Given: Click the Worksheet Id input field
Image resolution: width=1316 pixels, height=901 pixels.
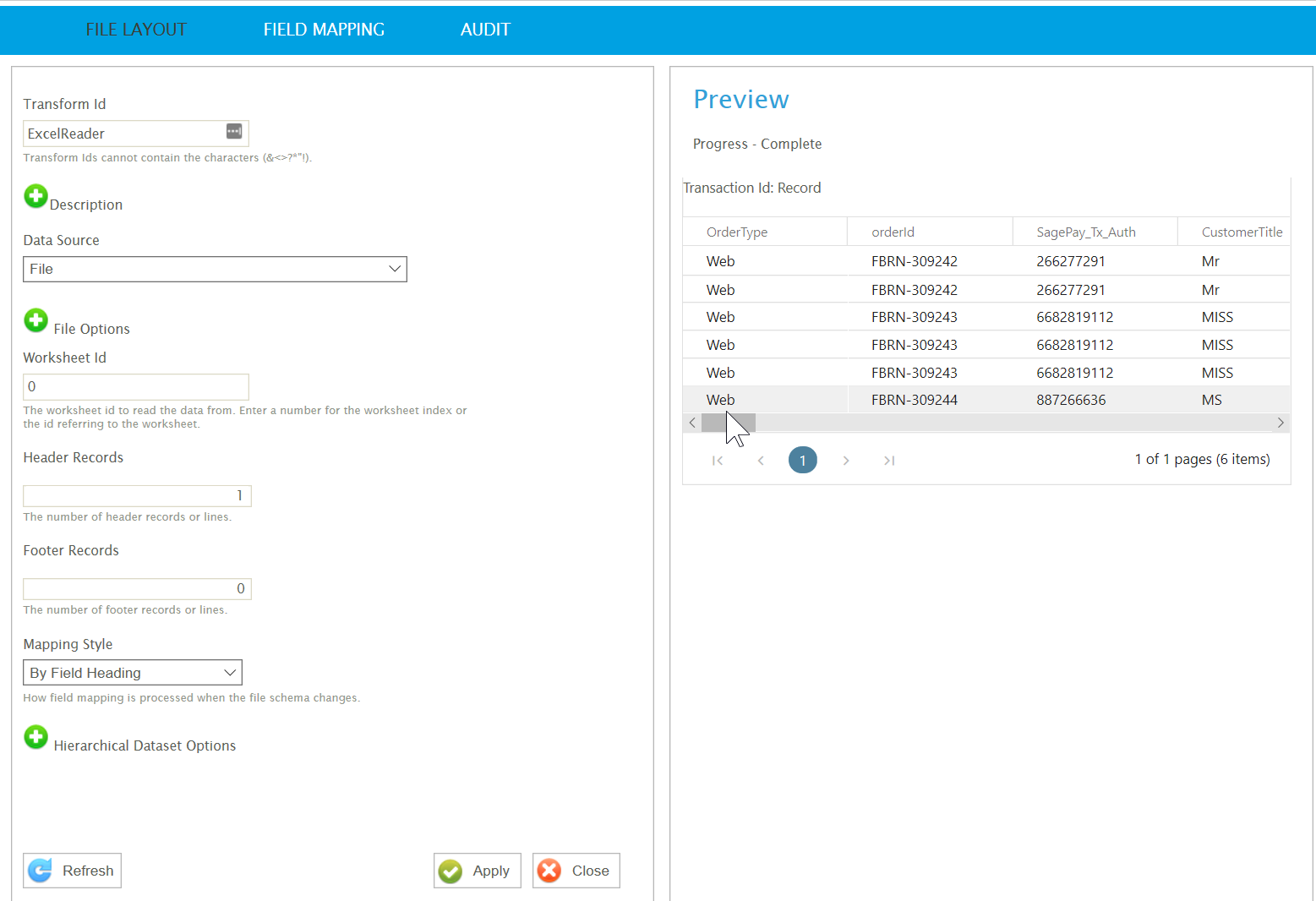Looking at the screenshot, I should click(x=136, y=387).
